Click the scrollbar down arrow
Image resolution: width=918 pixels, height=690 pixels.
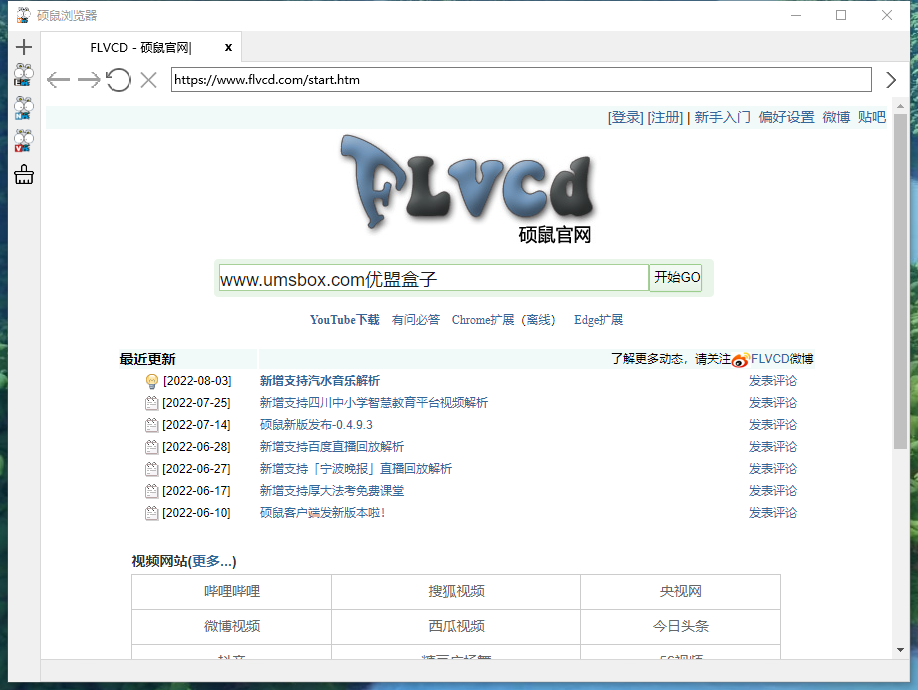tap(900, 650)
